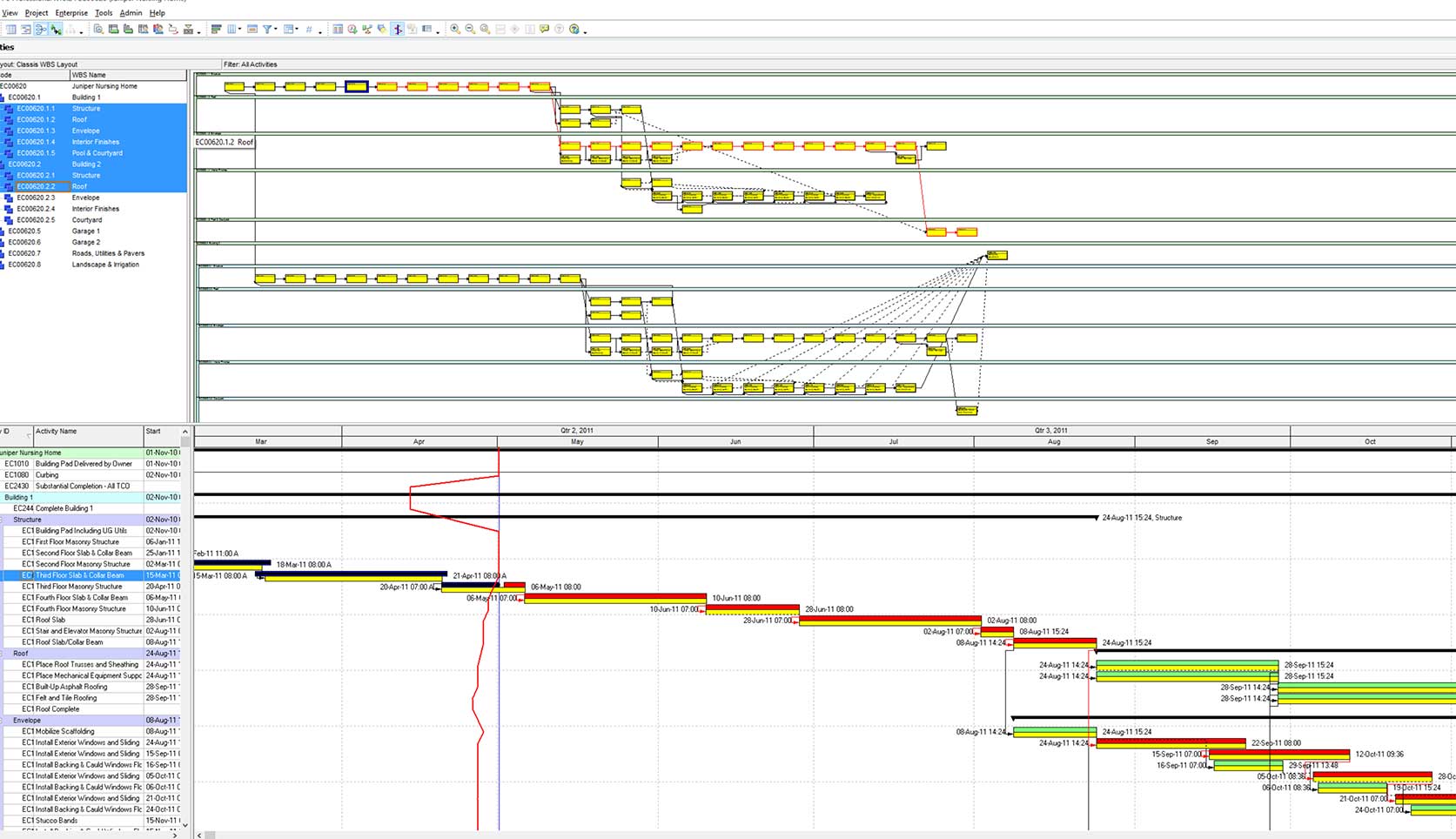This screenshot has height=839, width=1456.
Task: Show the Activity Table view icon
Action: point(11,29)
